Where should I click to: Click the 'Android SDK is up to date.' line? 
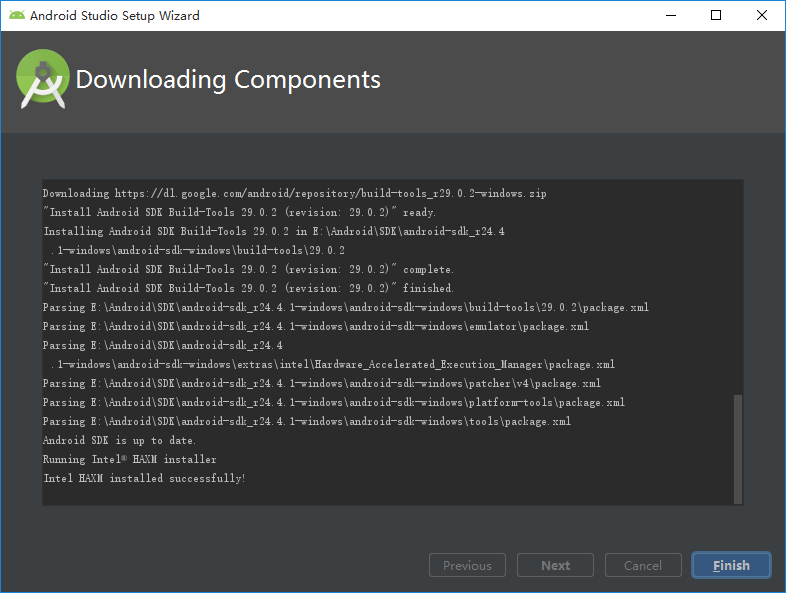119,440
